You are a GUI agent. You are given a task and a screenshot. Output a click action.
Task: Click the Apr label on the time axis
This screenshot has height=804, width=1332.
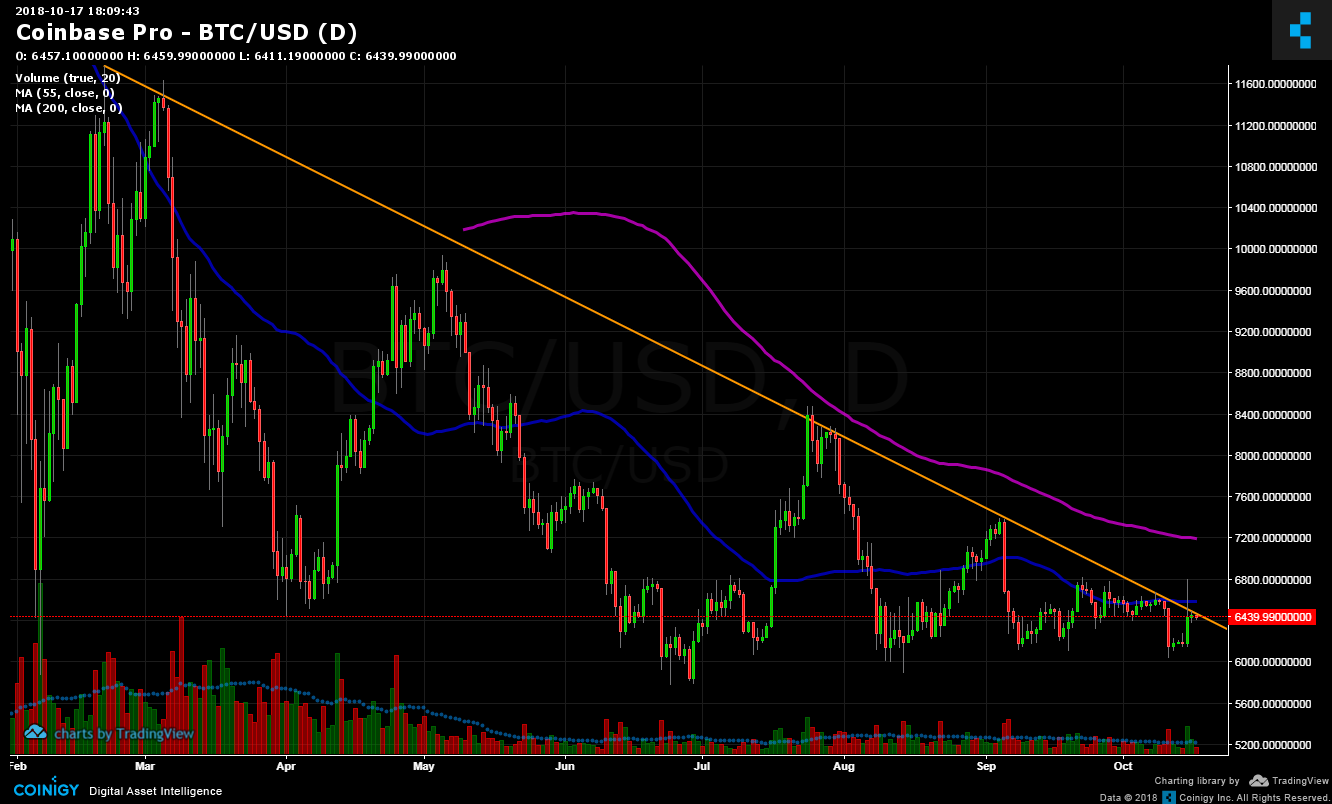coord(287,766)
